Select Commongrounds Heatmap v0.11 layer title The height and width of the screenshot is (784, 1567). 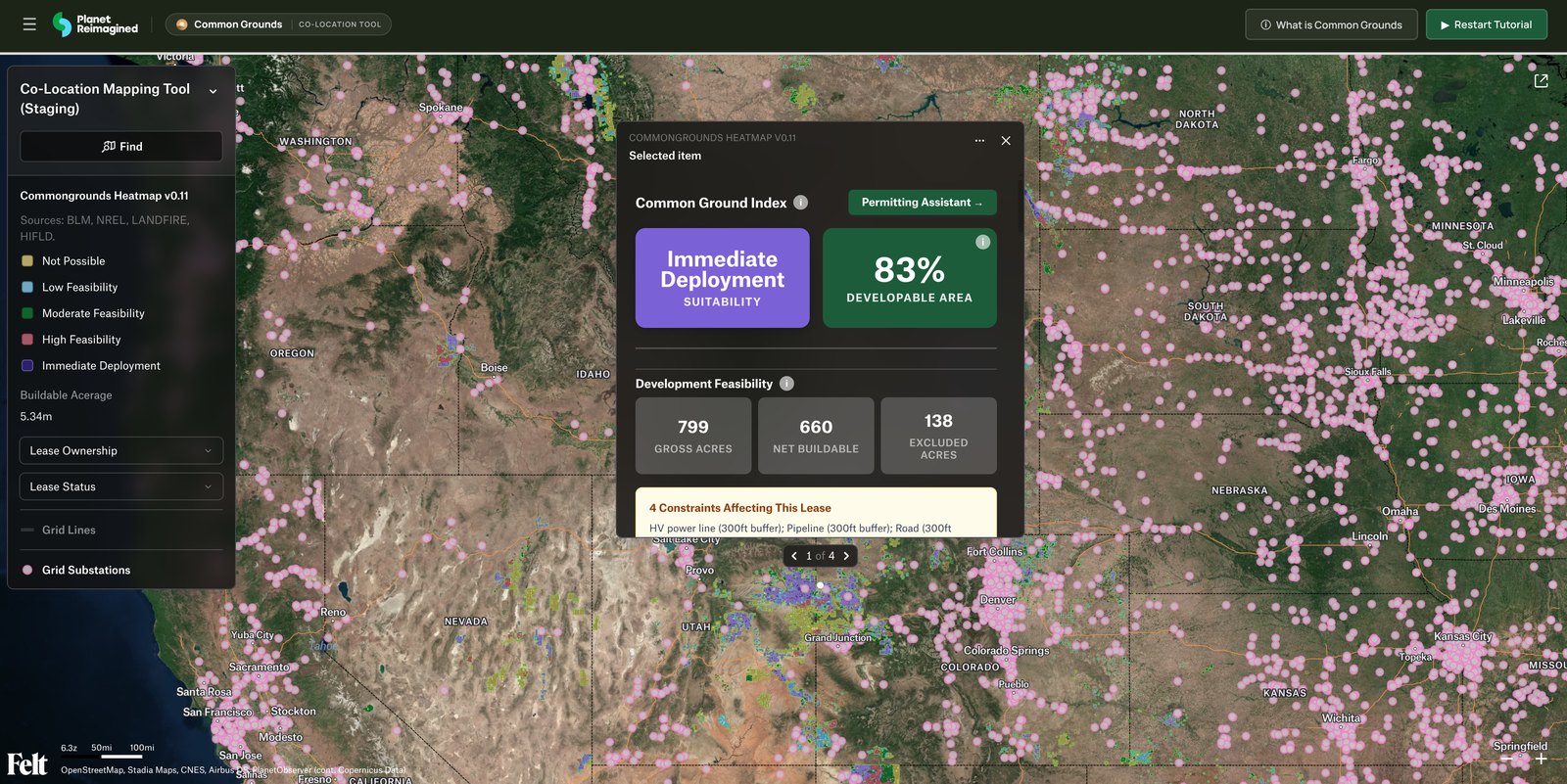105,196
